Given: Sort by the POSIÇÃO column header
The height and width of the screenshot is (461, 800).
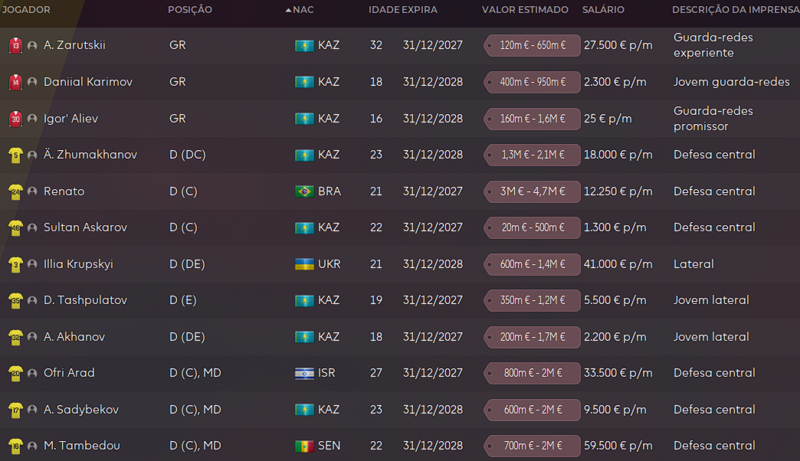Looking at the screenshot, I should click(190, 10).
